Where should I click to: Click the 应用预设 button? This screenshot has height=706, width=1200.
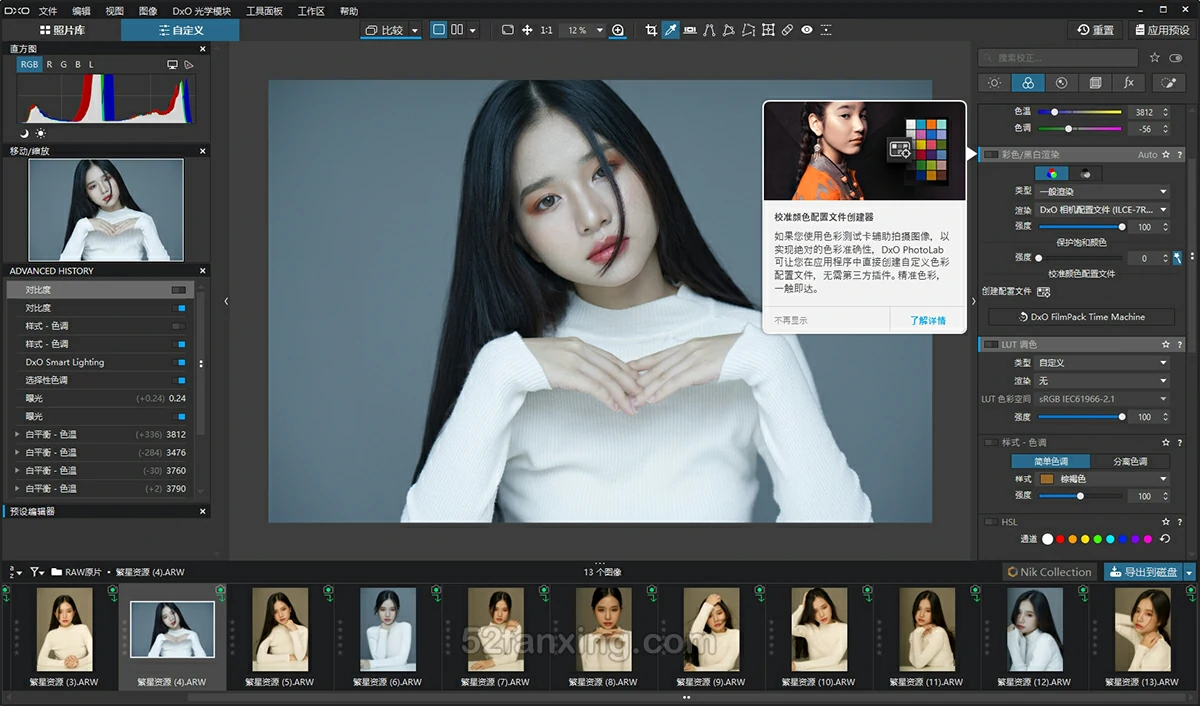(1161, 30)
